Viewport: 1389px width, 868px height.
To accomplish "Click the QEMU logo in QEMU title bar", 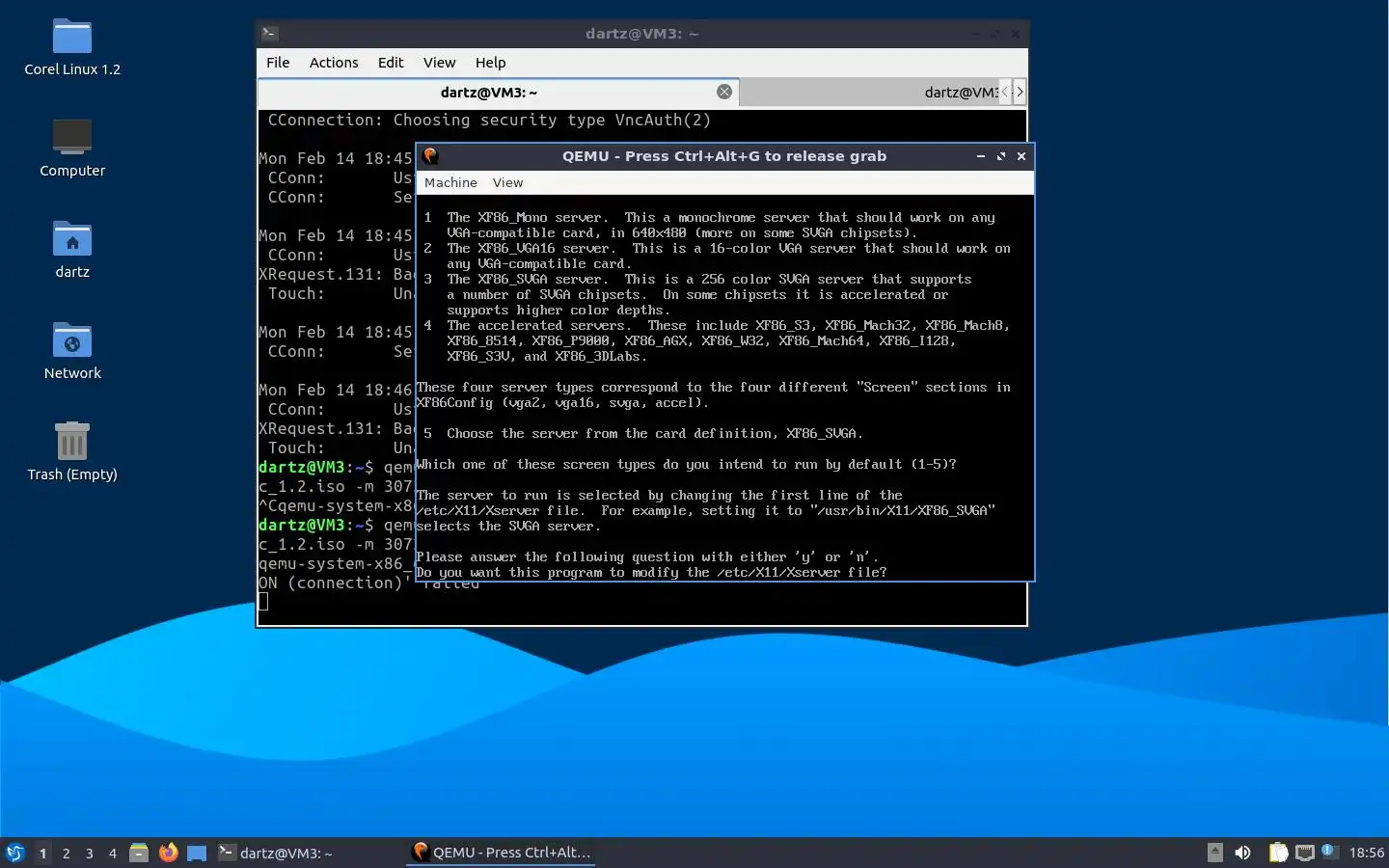I will (431, 155).
